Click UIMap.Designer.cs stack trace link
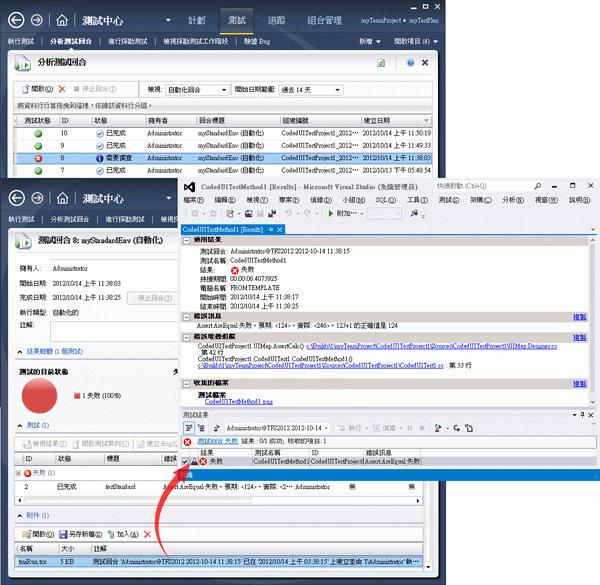 [432, 346]
